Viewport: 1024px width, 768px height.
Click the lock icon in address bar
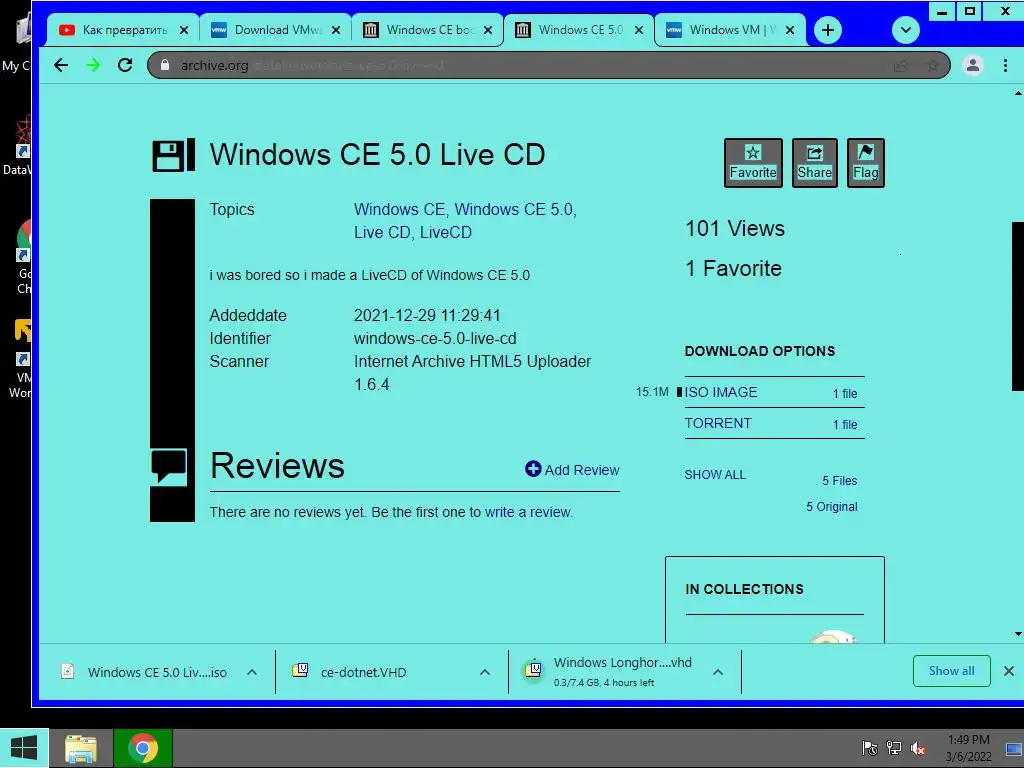165,65
